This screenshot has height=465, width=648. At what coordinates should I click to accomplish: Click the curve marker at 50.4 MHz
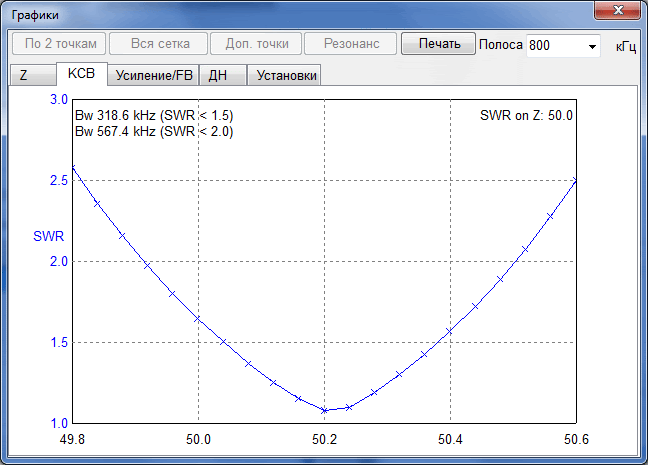click(450, 331)
